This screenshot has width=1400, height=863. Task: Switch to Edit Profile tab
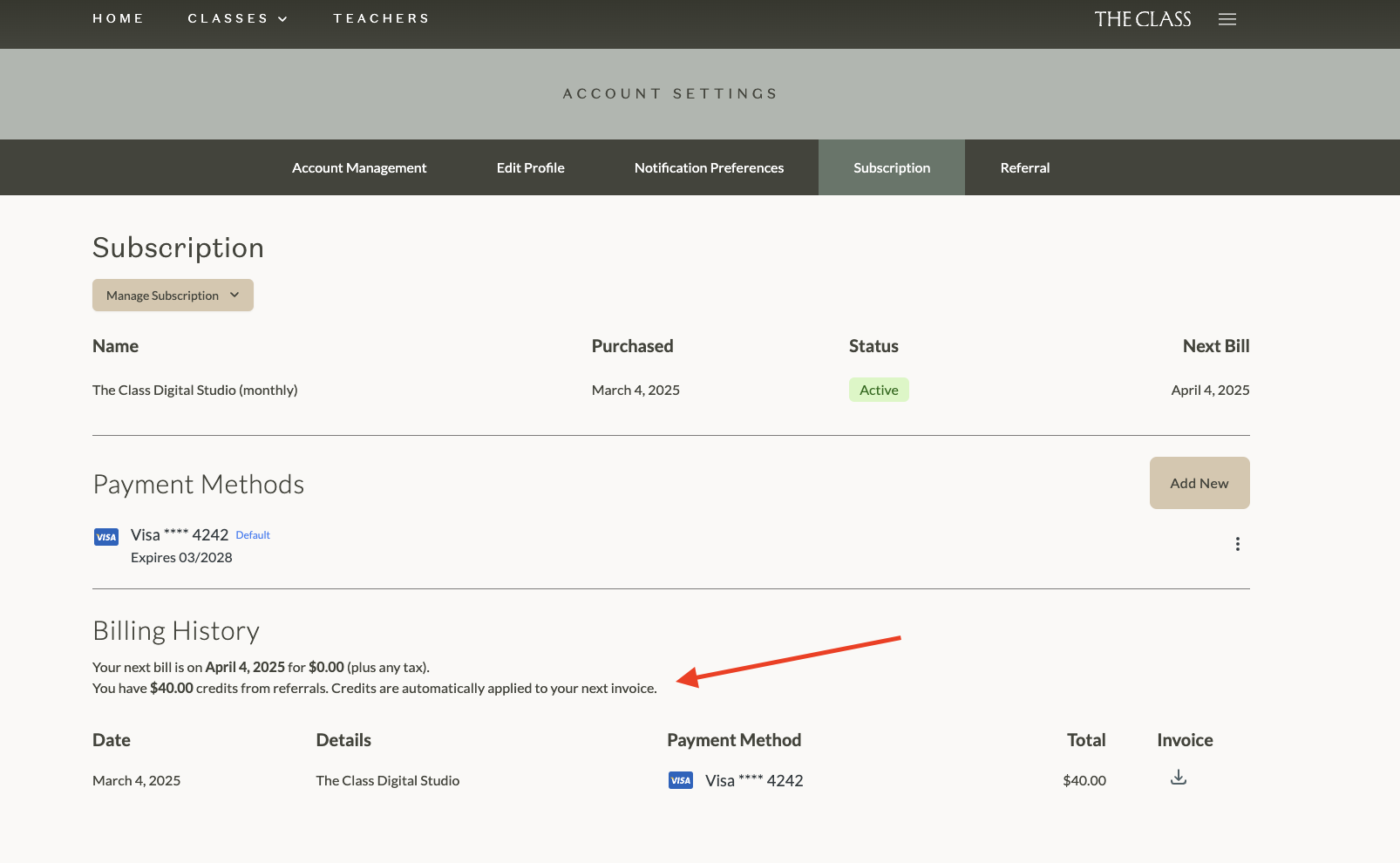(531, 167)
